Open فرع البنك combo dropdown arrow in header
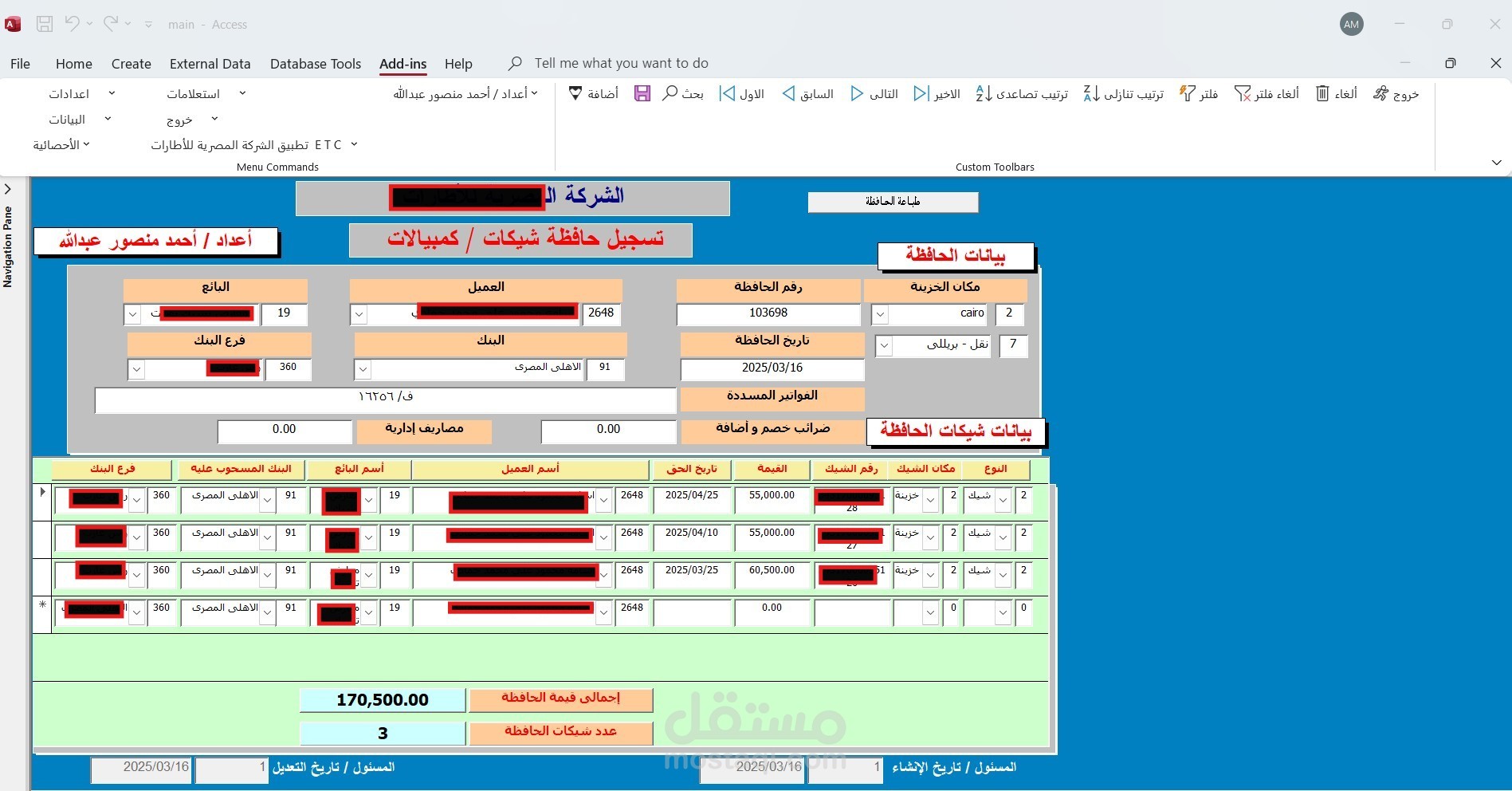 pyautogui.click(x=136, y=370)
